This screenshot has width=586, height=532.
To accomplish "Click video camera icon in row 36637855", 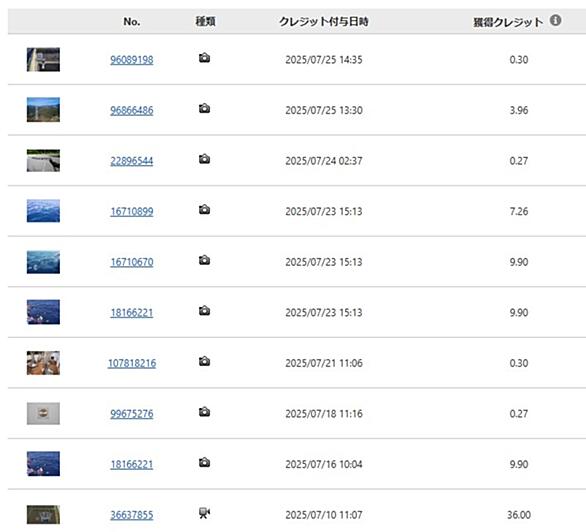I will [x=204, y=513].
